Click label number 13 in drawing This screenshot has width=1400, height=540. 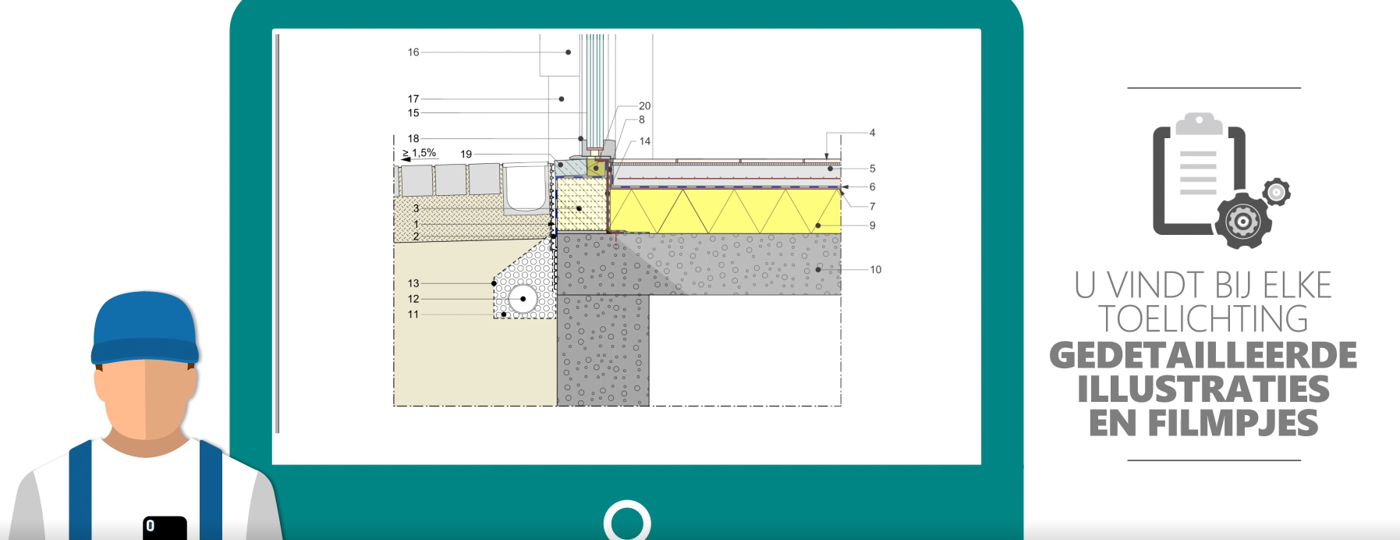point(413,284)
